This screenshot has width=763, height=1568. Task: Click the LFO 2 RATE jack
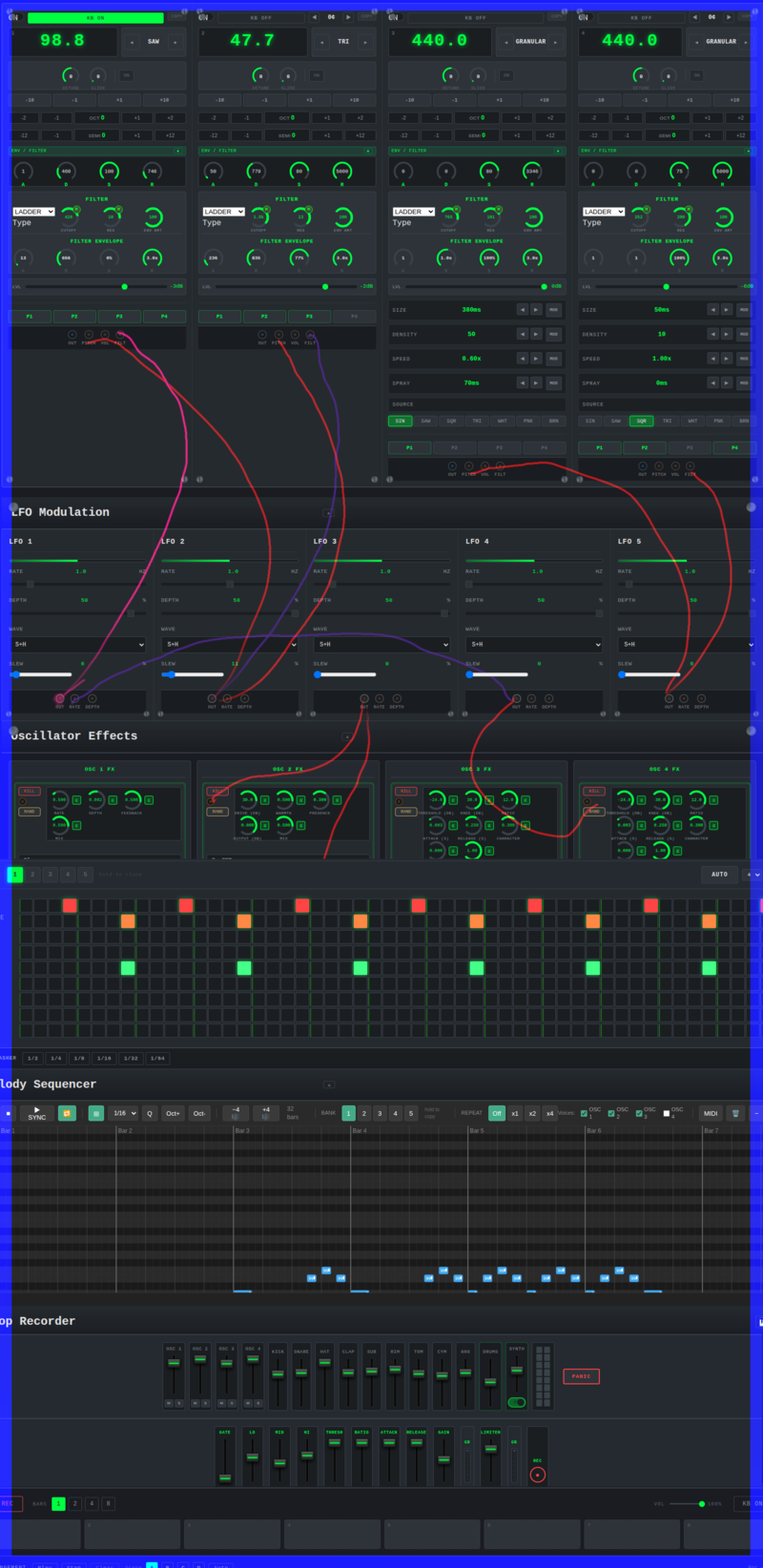(227, 698)
